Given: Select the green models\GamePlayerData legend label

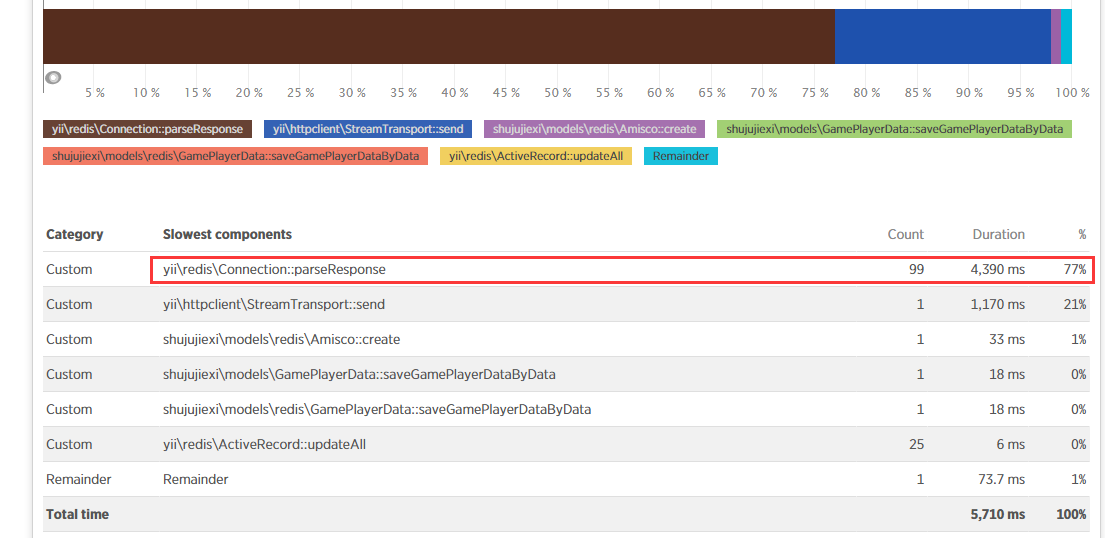Looking at the screenshot, I should pyautogui.click(x=894, y=129).
